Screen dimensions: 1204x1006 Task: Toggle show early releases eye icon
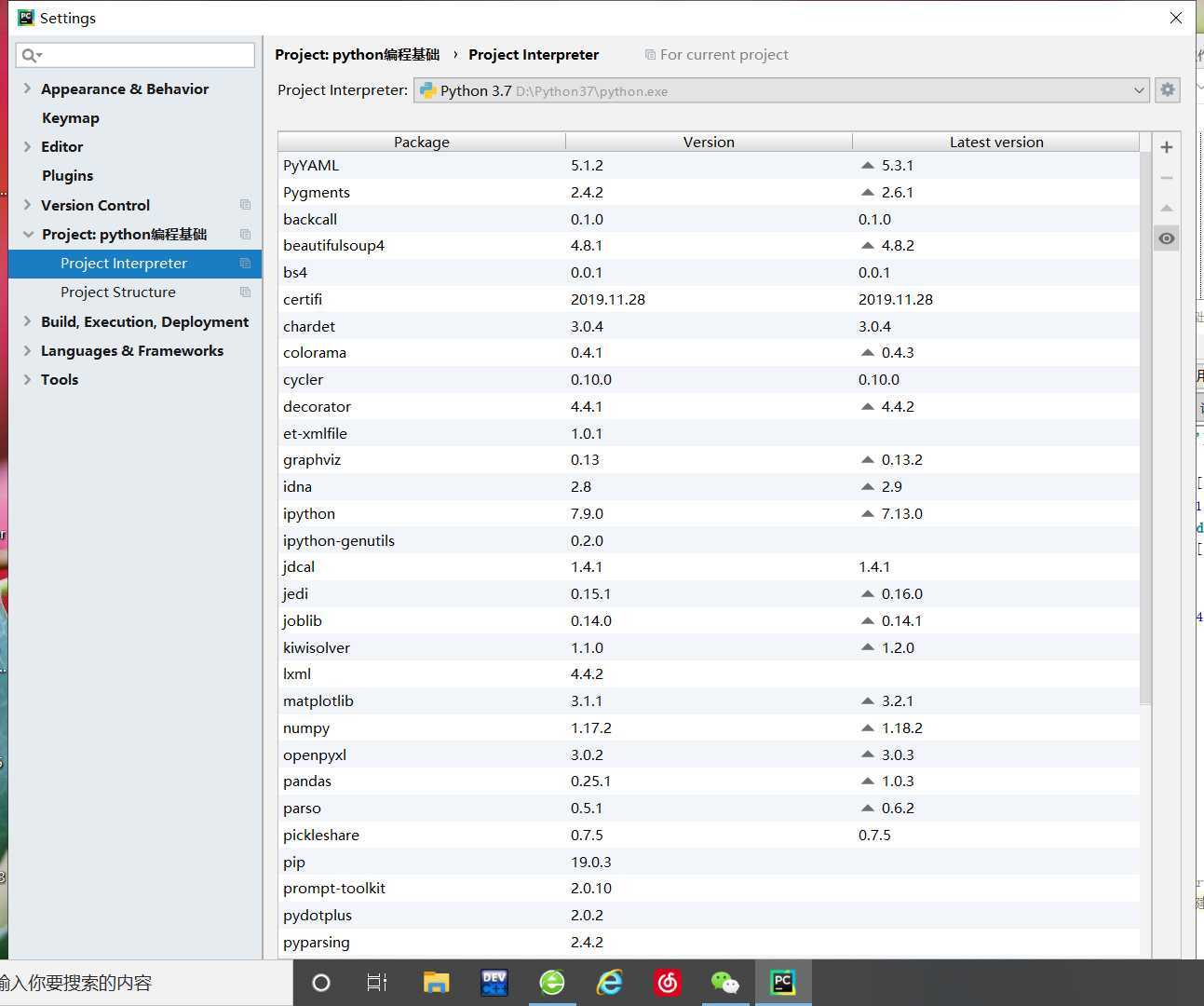[1166, 238]
